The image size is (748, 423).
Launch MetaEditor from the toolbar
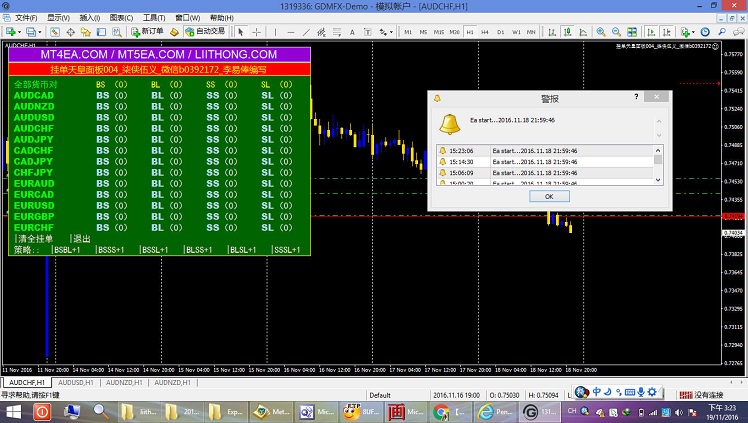point(175,31)
